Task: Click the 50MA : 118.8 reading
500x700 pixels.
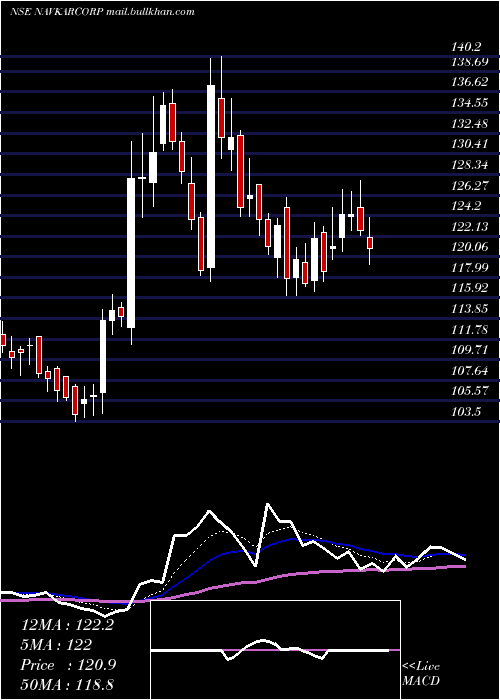Action: click(x=68, y=685)
